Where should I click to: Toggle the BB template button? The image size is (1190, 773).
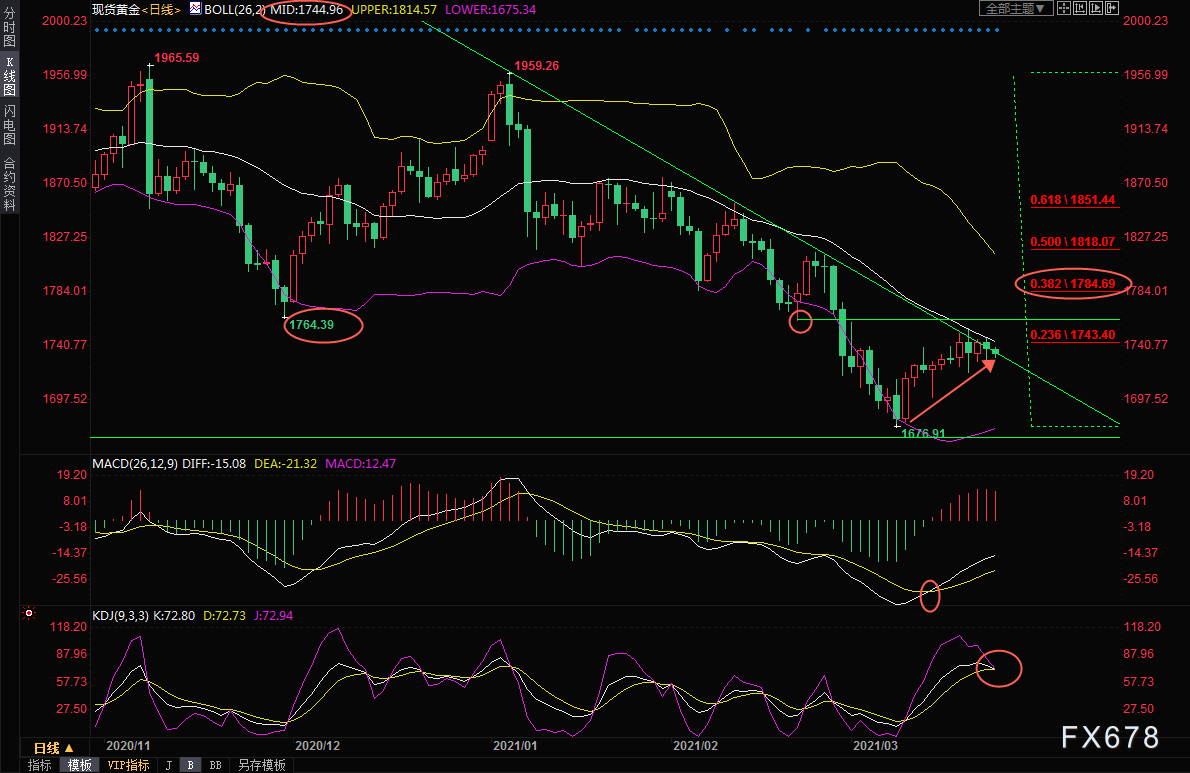tap(215, 765)
